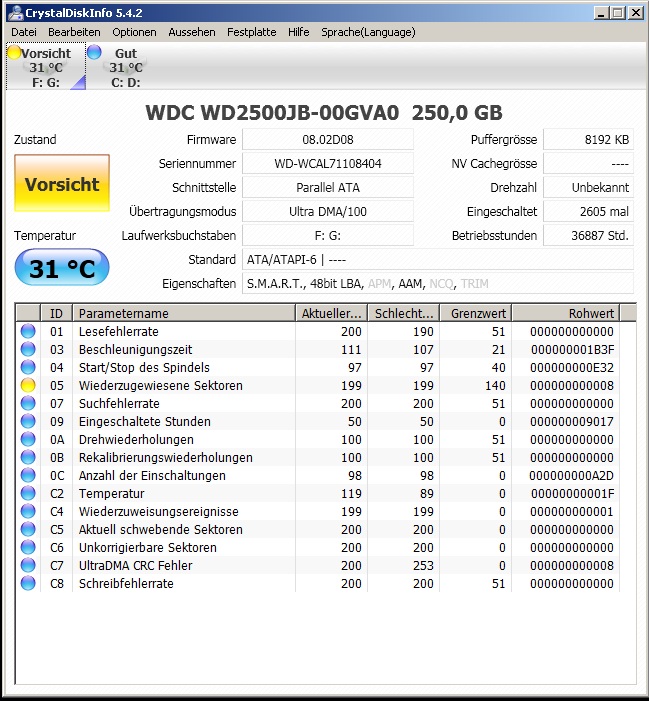This screenshot has width=649, height=701.
Task: Click the Puffergrösse field 8192 KB
Action: [588, 139]
